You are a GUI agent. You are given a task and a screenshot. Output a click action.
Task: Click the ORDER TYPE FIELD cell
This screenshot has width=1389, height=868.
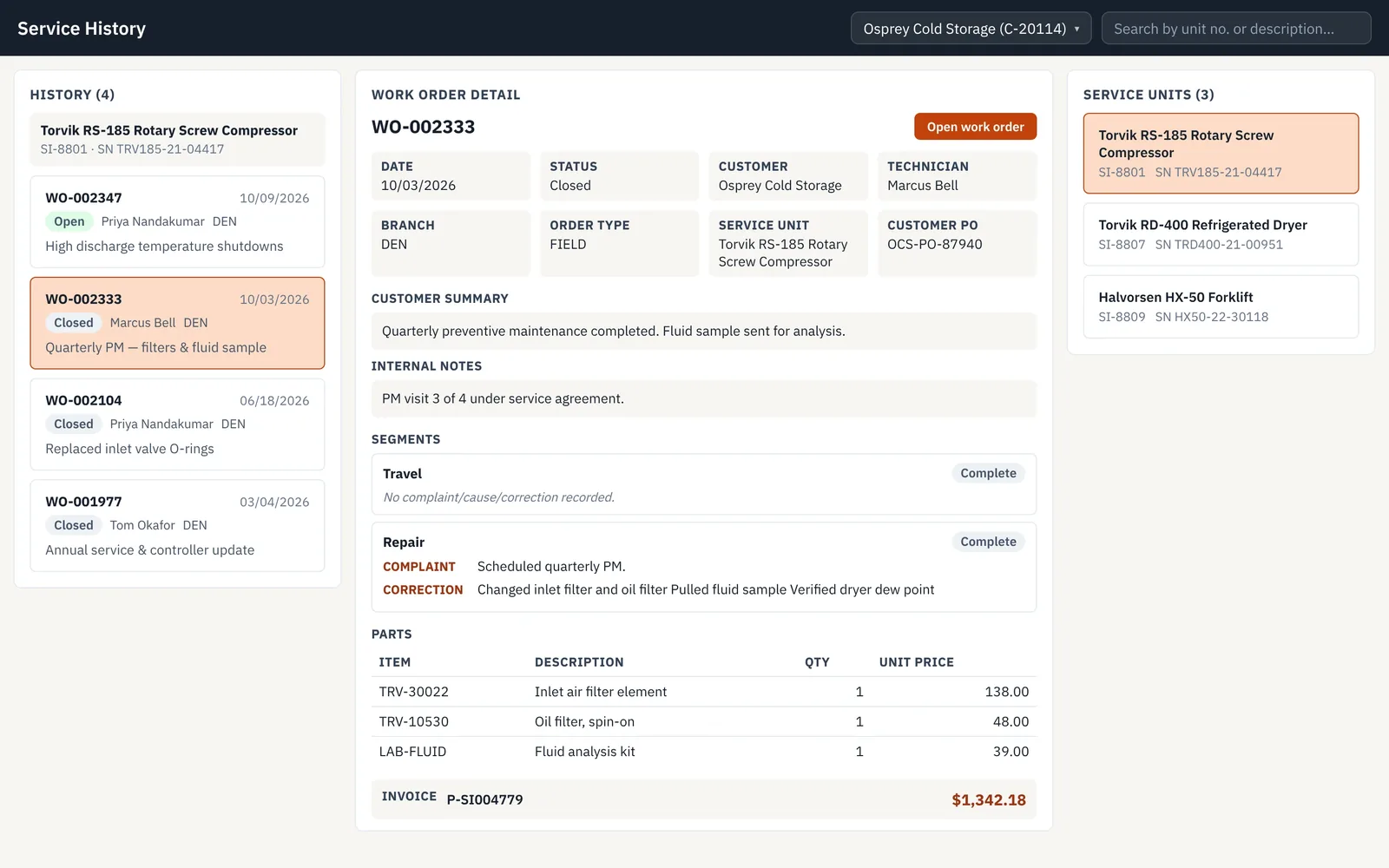[x=619, y=243]
